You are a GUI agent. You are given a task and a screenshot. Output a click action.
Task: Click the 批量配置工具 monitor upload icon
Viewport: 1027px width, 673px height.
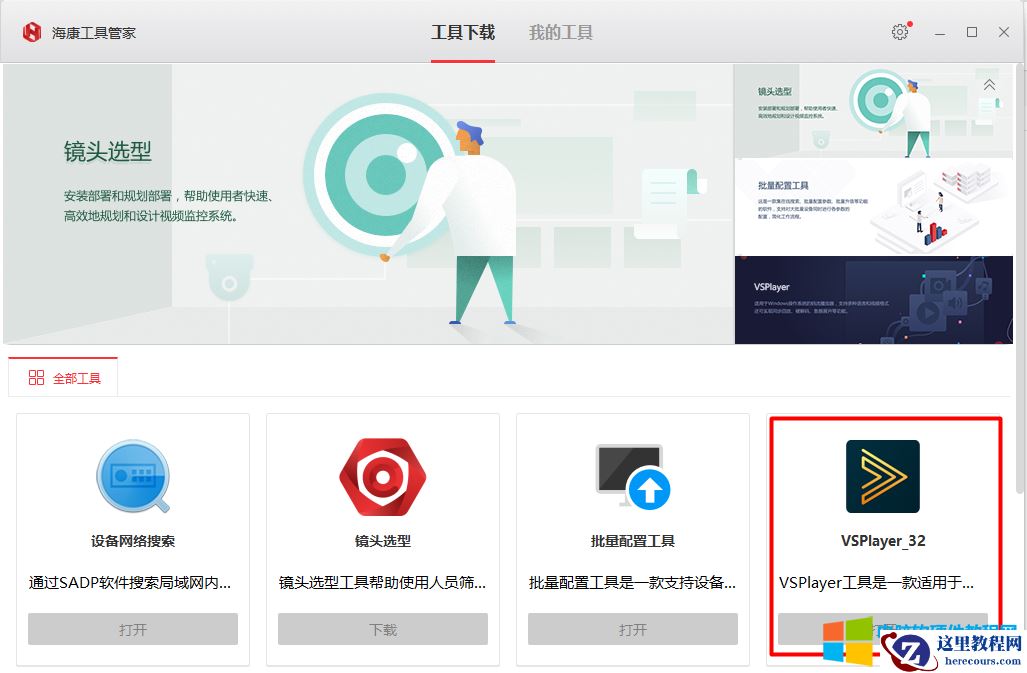pos(632,478)
